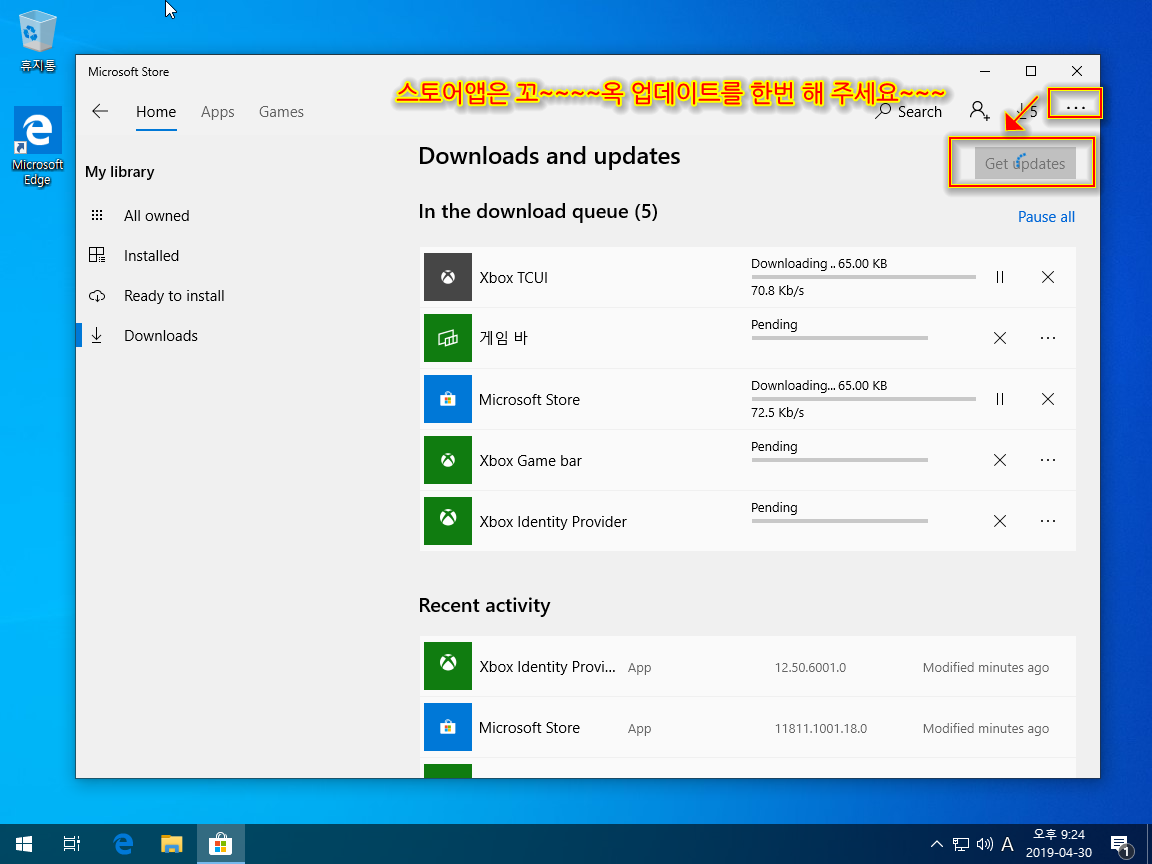Click the 게임 바 app icon

point(447,338)
